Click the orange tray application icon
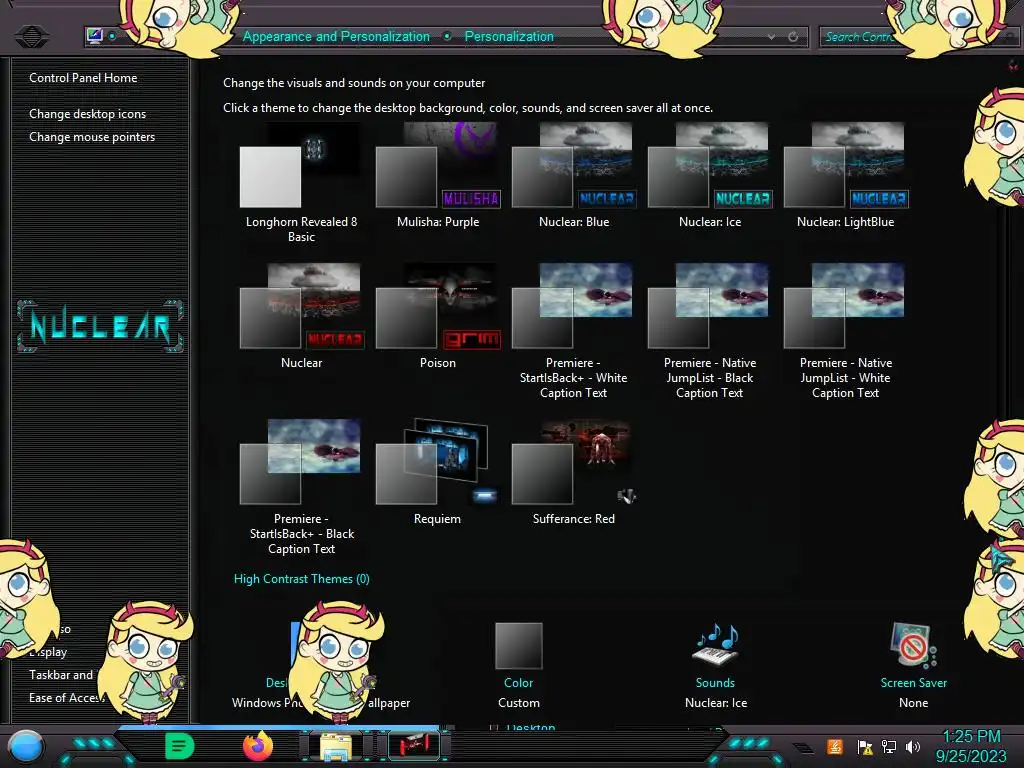This screenshot has width=1024, height=768. 835,746
